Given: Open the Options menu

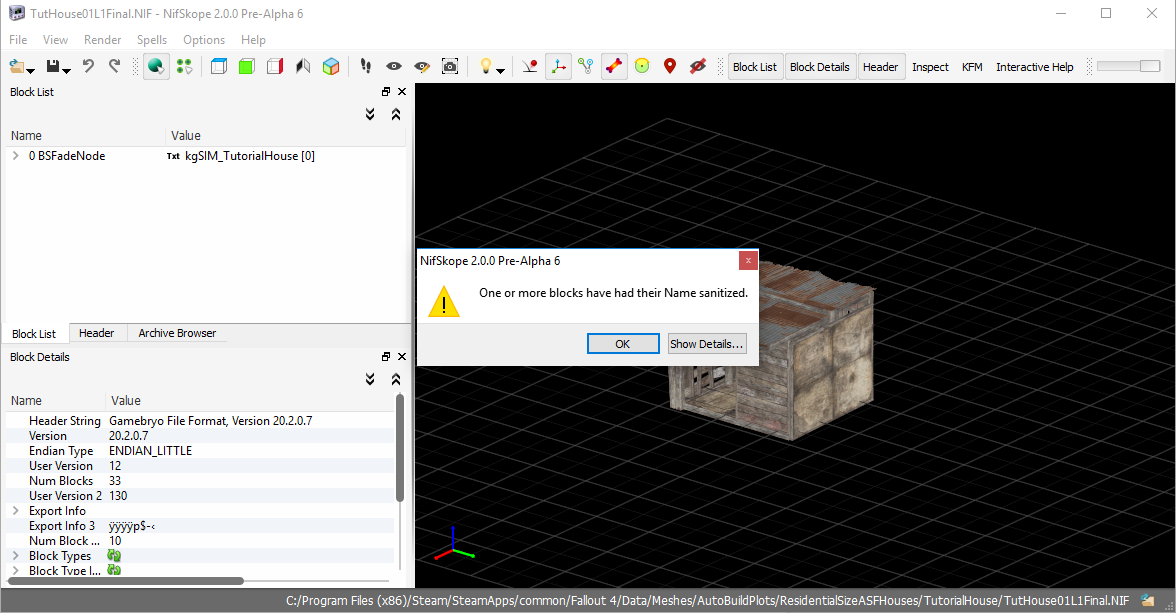Looking at the screenshot, I should point(204,40).
